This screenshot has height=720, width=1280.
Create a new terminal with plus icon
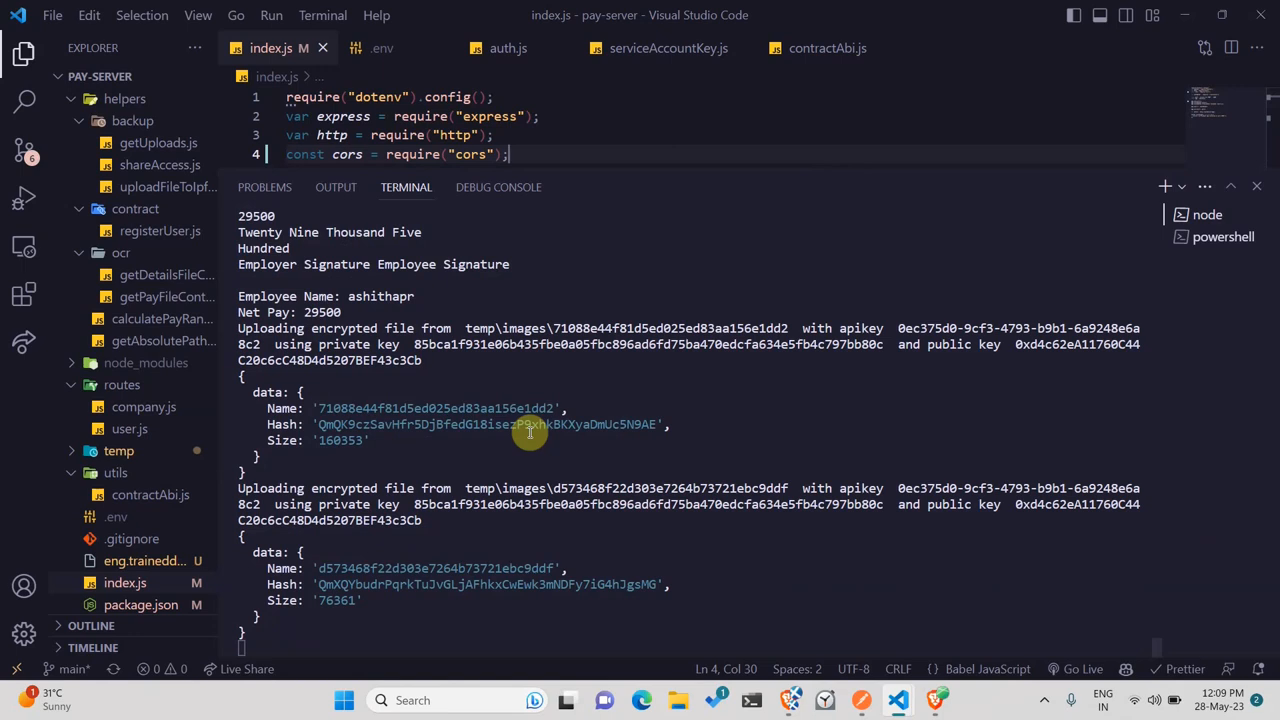tap(1164, 187)
